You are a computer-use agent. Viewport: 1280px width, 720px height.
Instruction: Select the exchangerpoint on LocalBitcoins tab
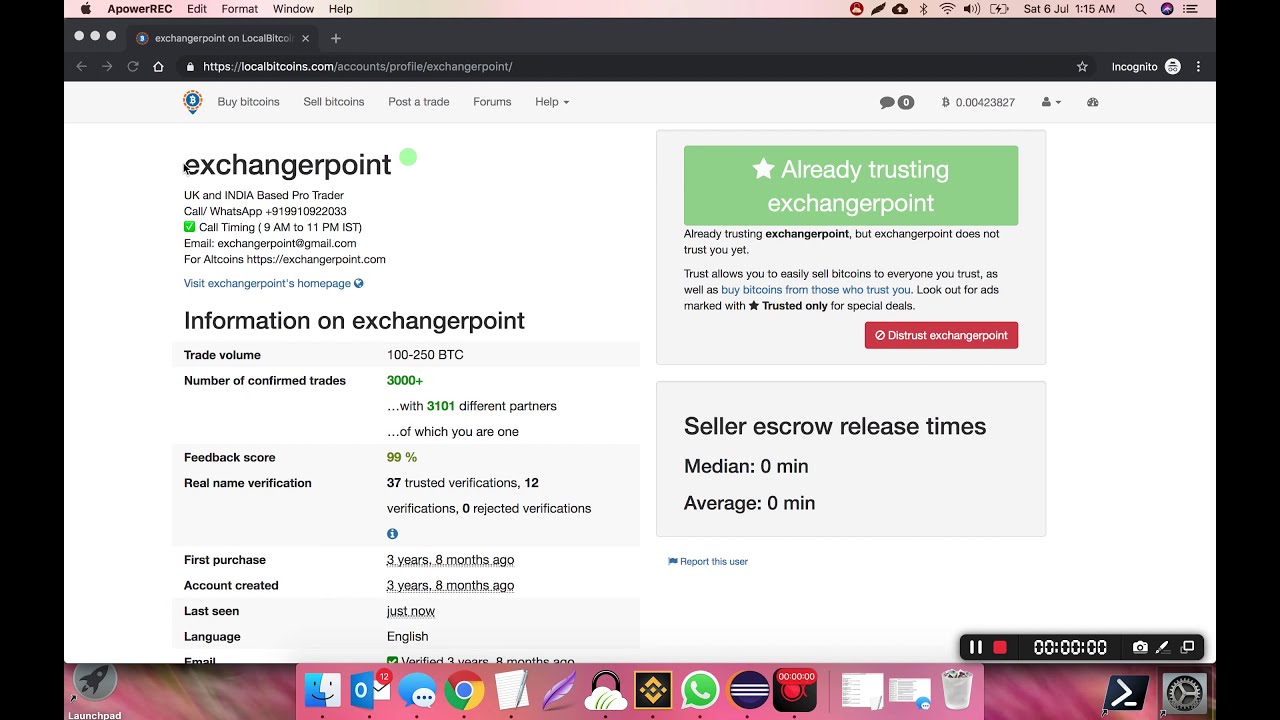point(222,38)
